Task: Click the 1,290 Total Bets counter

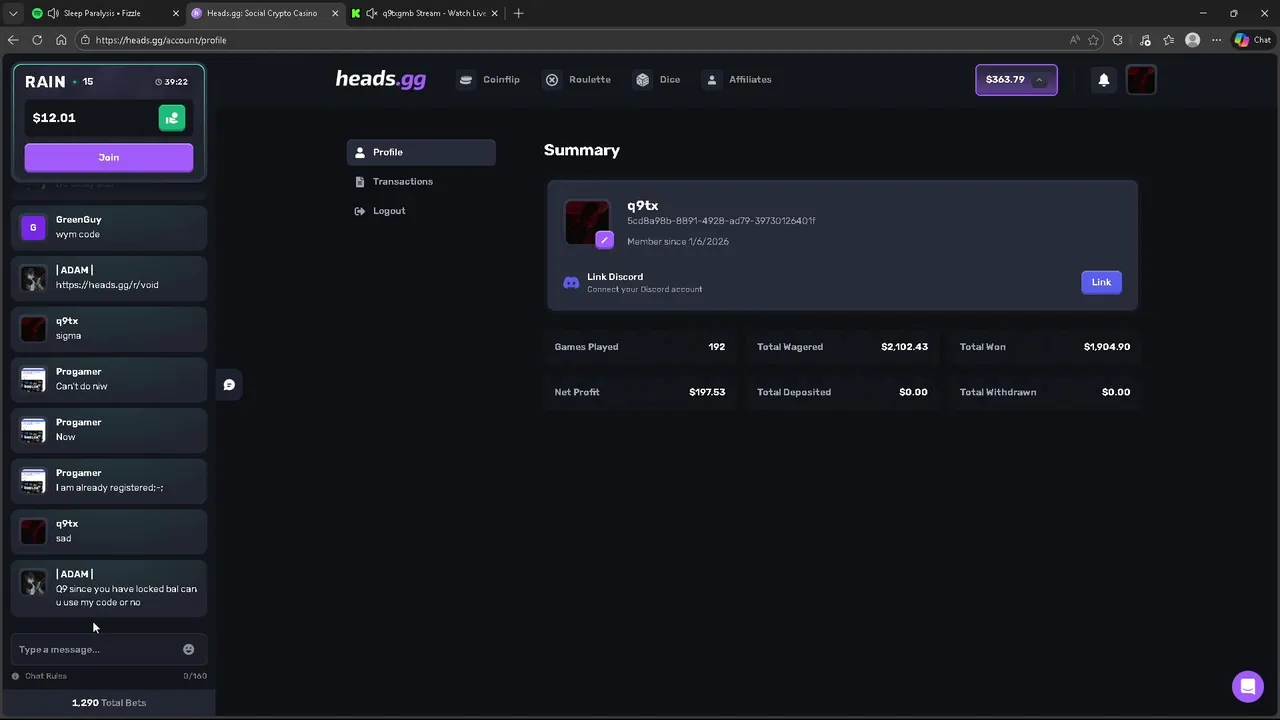Action: coord(109,703)
